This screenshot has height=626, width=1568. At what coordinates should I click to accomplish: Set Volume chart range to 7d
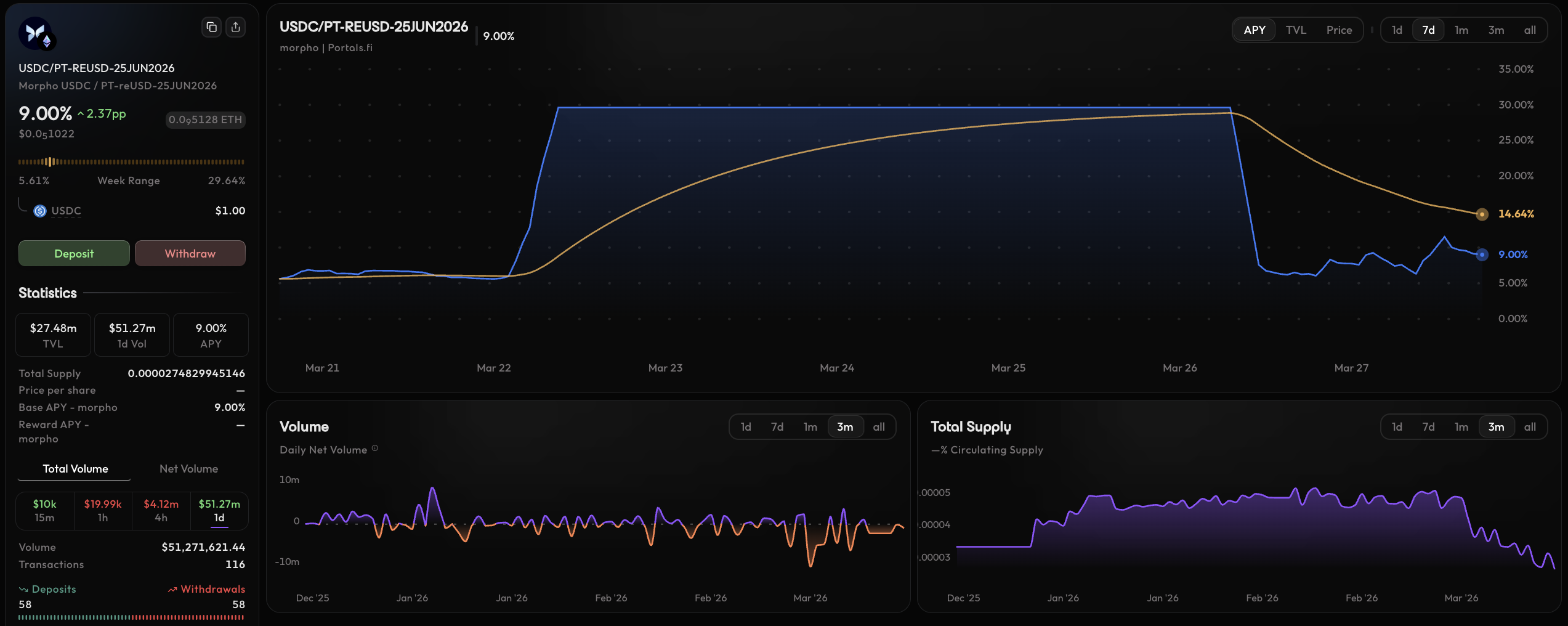pos(777,427)
